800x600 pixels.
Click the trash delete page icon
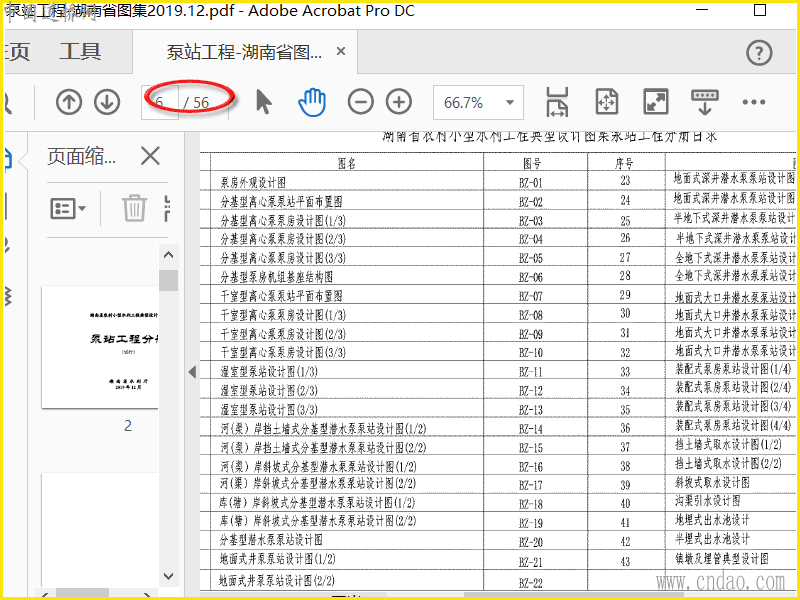point(134,208)
